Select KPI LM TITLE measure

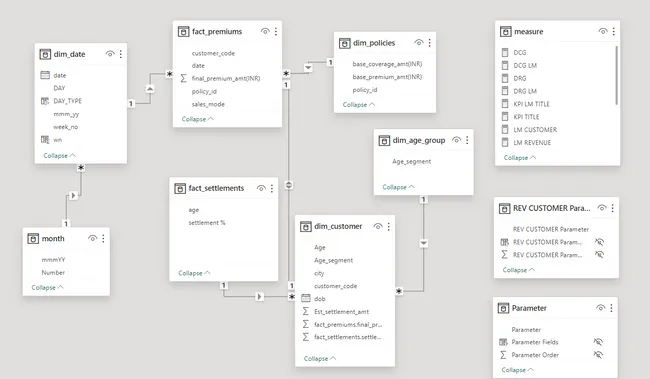pyautogui.click(x=531, y=104)
